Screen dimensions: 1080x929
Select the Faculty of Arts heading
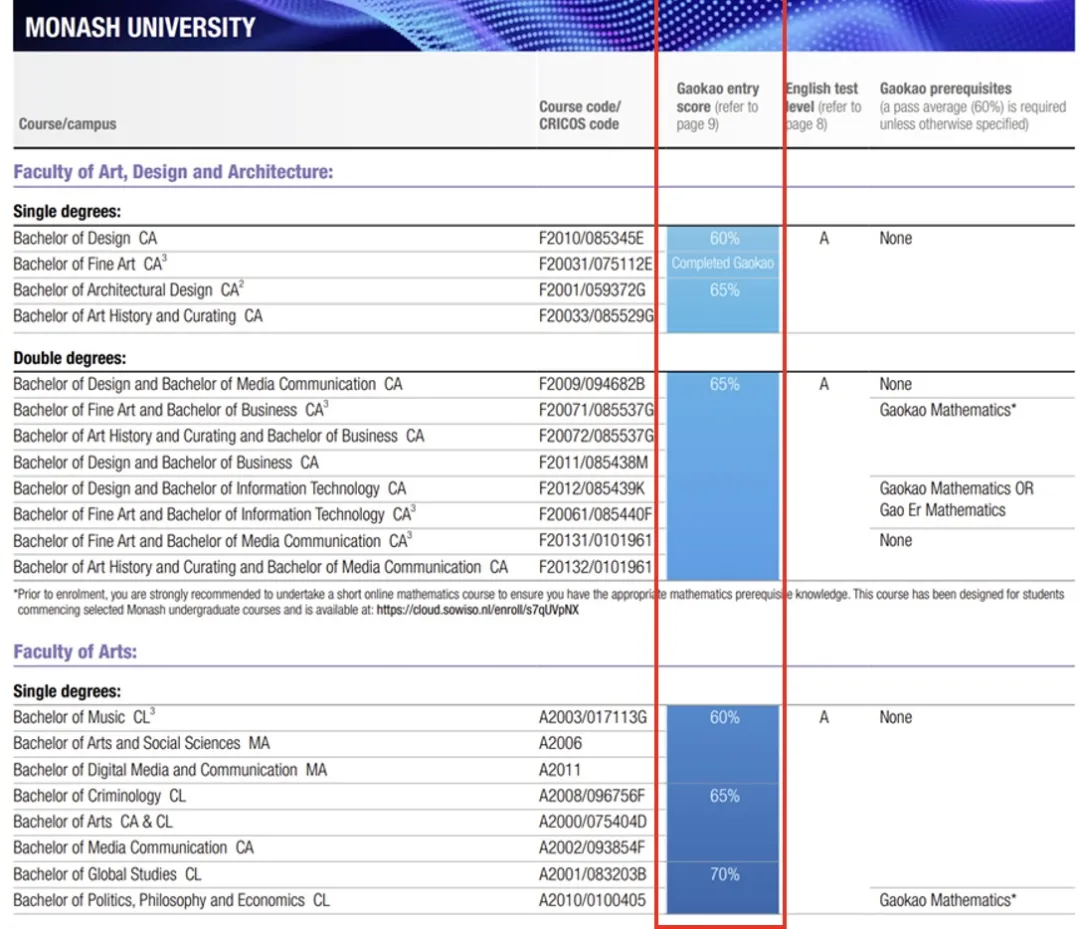75,652
